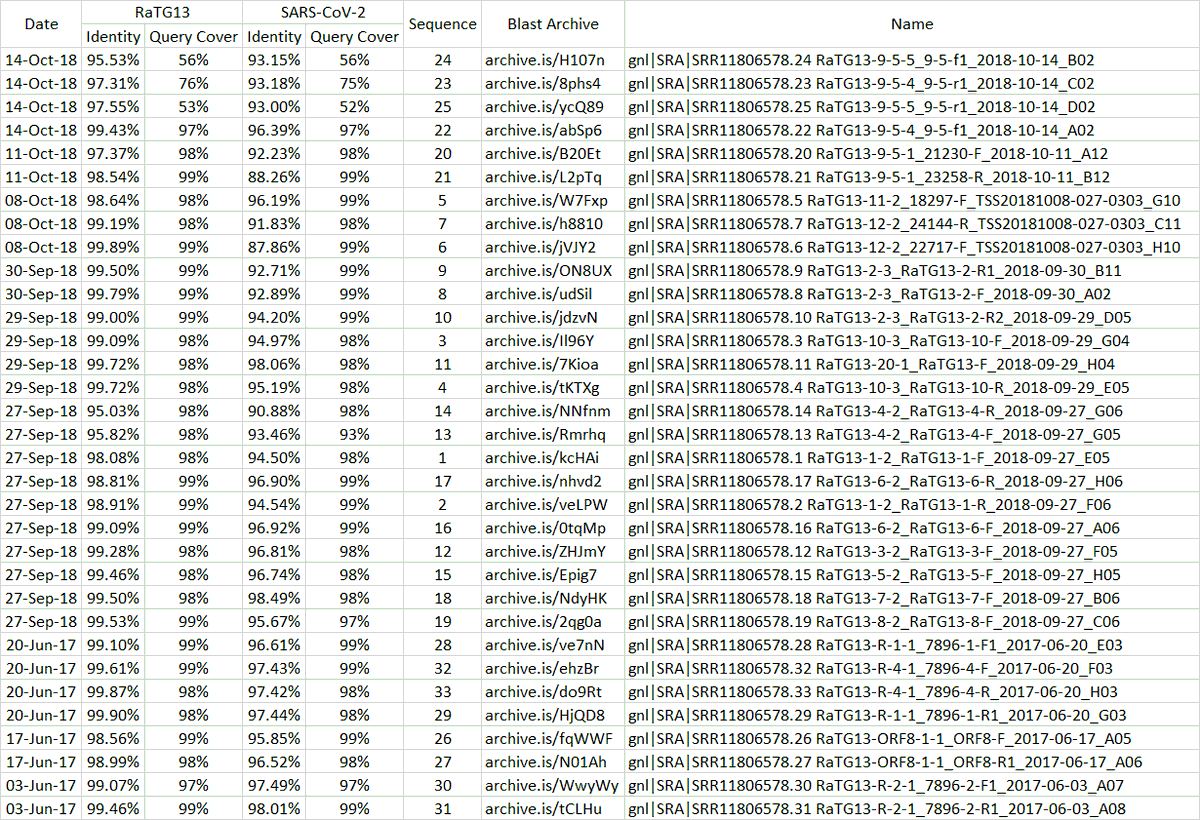
Task: Select name cell ending 2018-09-29_H04
Action: point(912,364)
